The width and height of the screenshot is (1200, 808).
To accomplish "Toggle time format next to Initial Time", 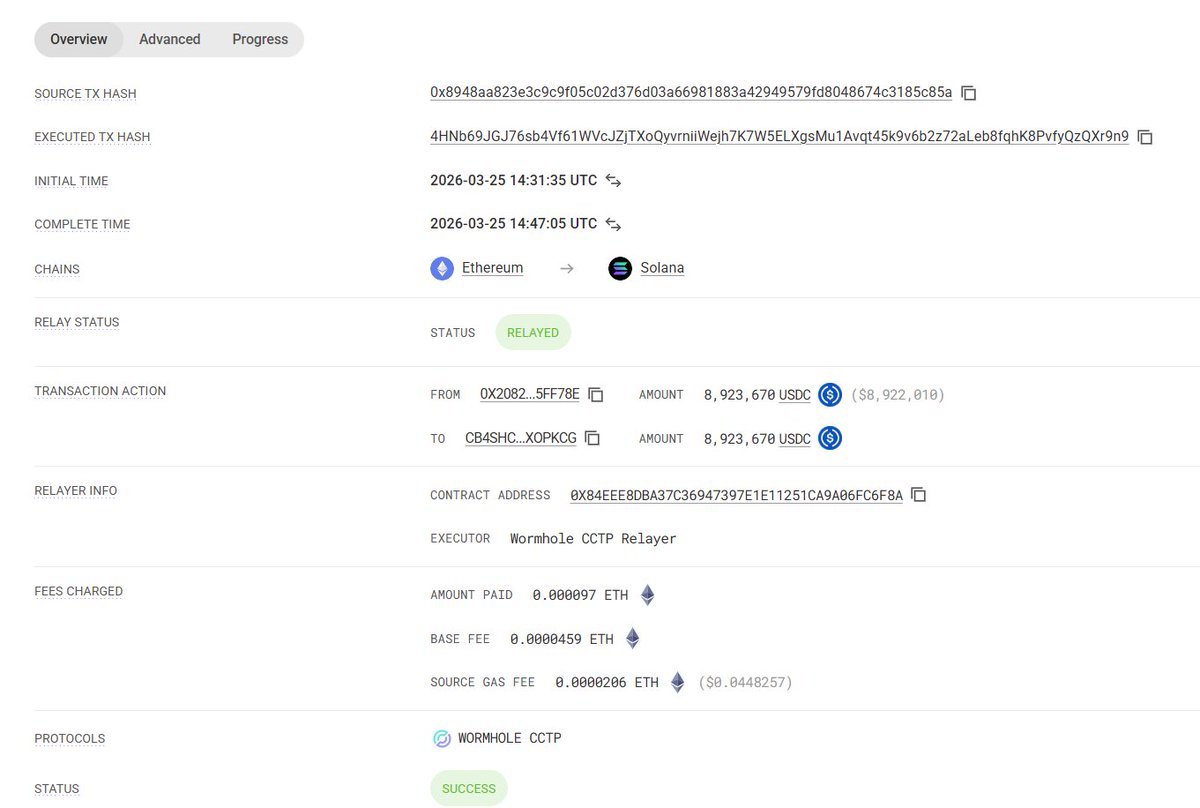I will [x=613, y=181].
